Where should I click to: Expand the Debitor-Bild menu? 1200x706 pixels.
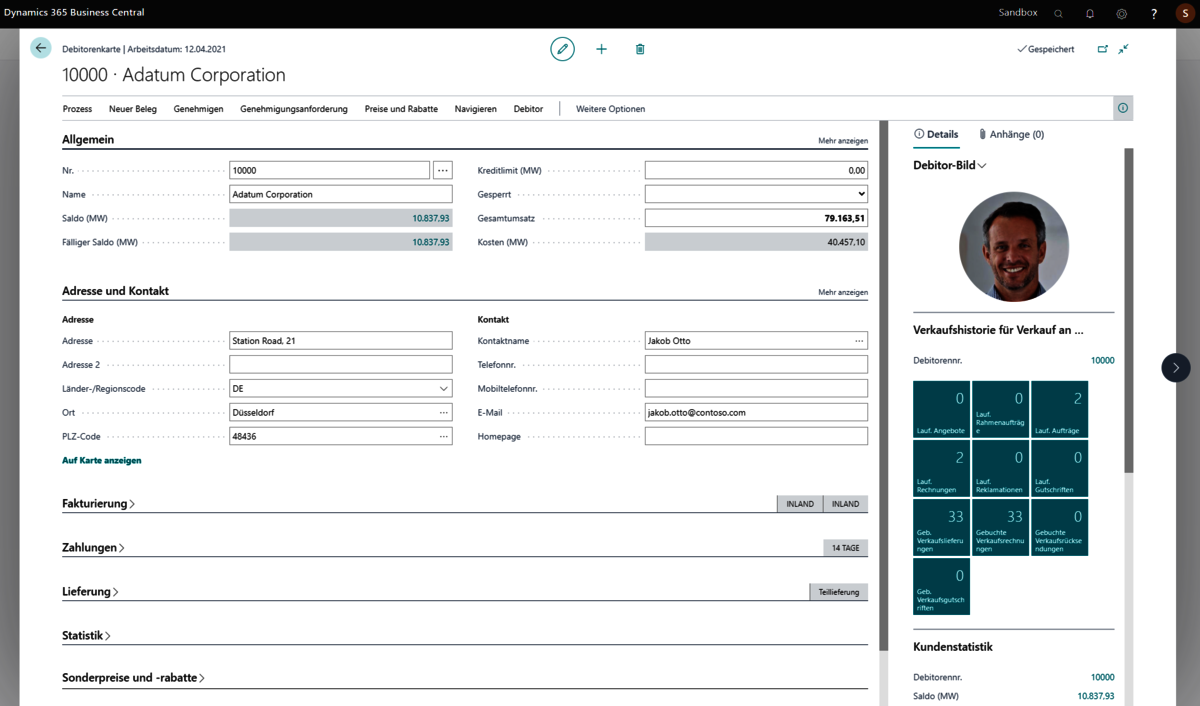950,166
